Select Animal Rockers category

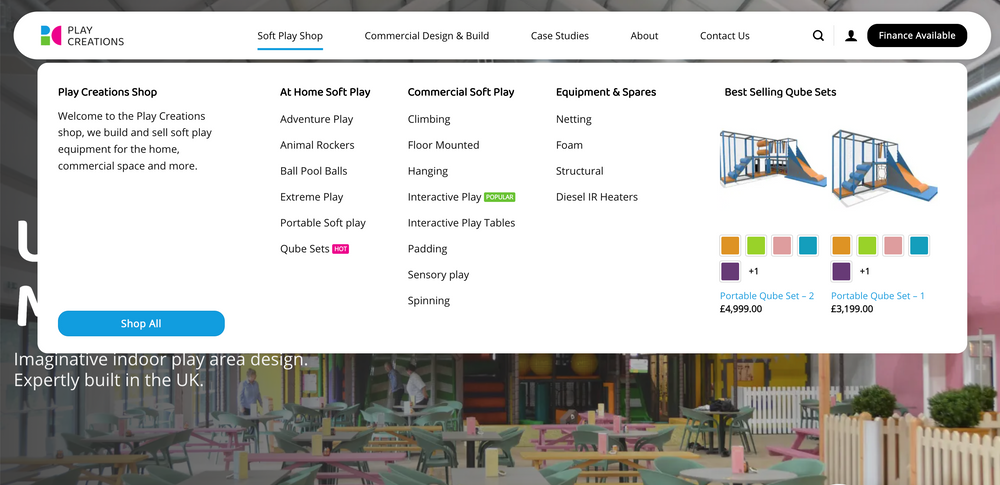click(x=317, y=145)
